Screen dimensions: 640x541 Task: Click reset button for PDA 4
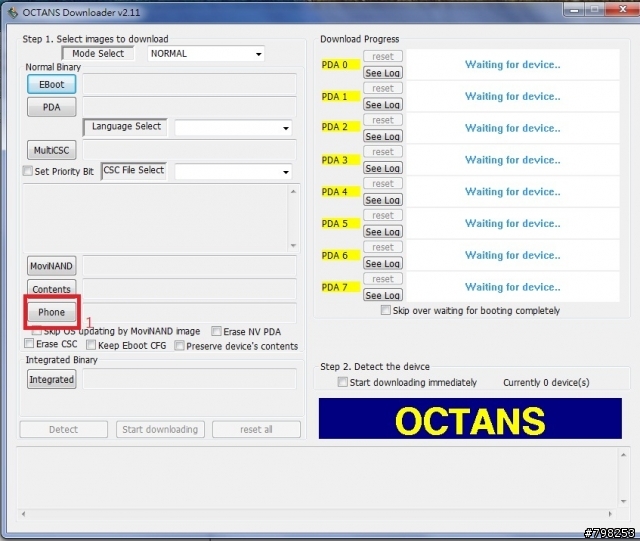pos(383,183)
